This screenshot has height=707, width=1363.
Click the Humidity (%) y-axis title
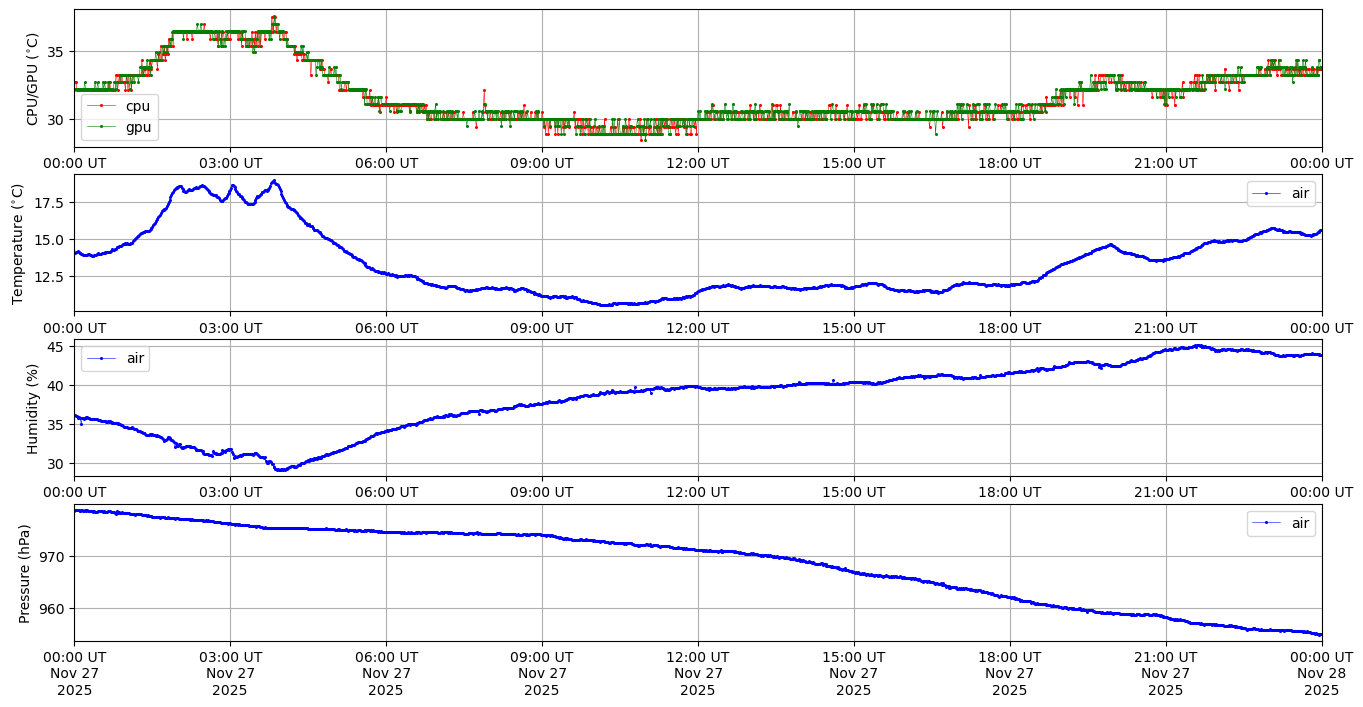click(x=32, y=408)
